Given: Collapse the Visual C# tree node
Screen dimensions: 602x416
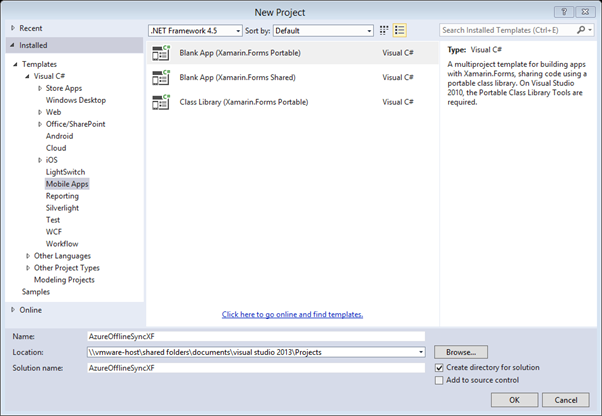Looking at the screenshot, I should coord(27,76).
